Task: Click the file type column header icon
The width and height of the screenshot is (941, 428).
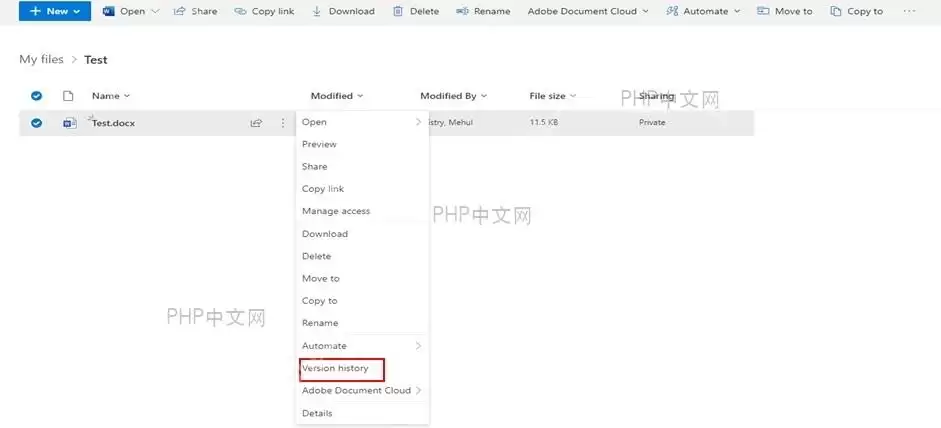Action: pyautogui.click(x=68, y=95)
